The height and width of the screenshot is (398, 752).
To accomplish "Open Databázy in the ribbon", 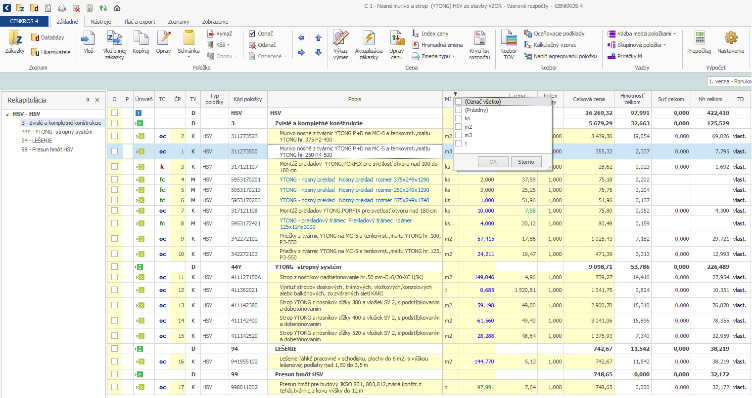I will pyautogui.click(x=47, y=37).
